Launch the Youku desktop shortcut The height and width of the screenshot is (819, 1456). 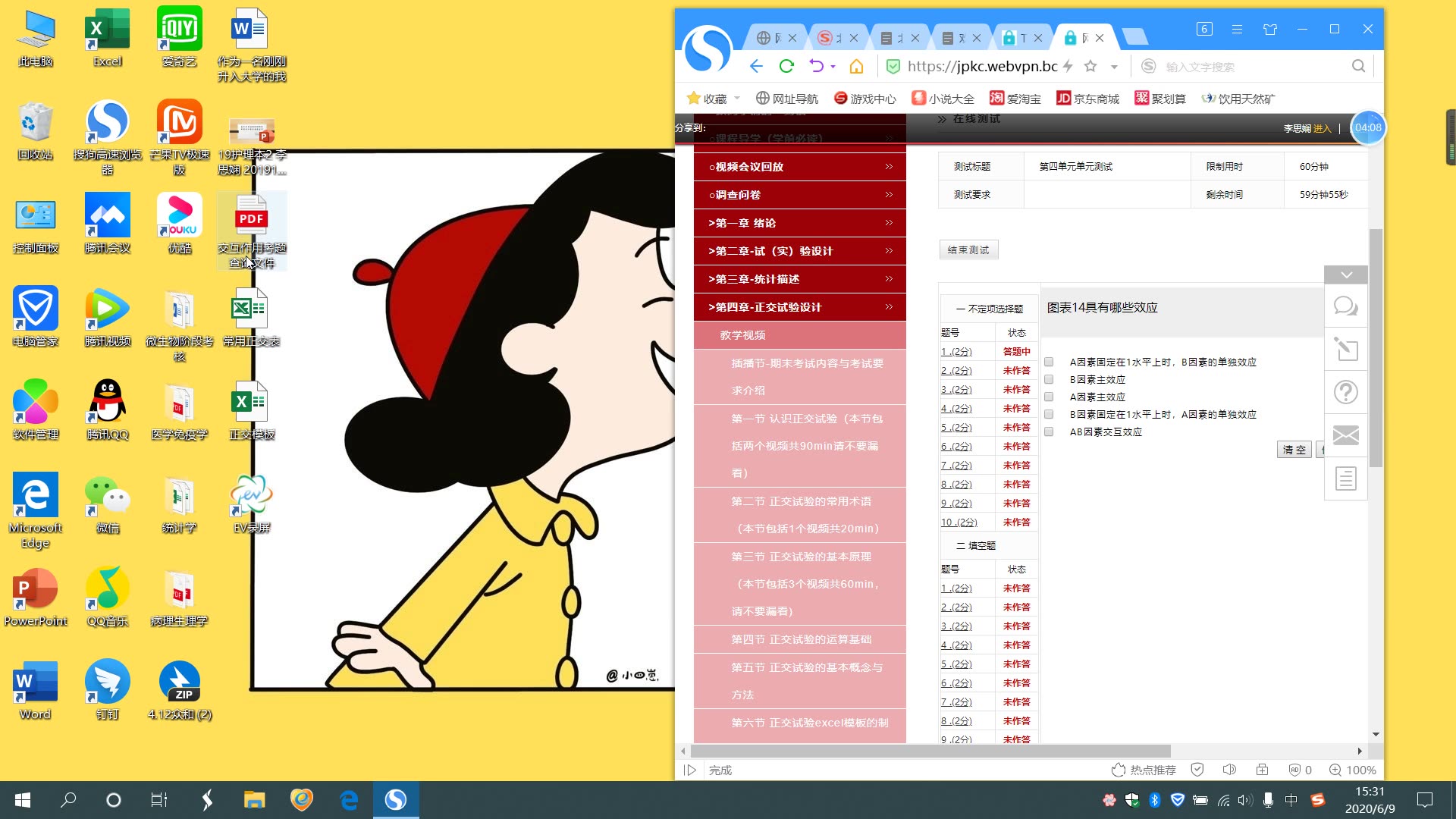pyautogui.click(x=180, y=224)
